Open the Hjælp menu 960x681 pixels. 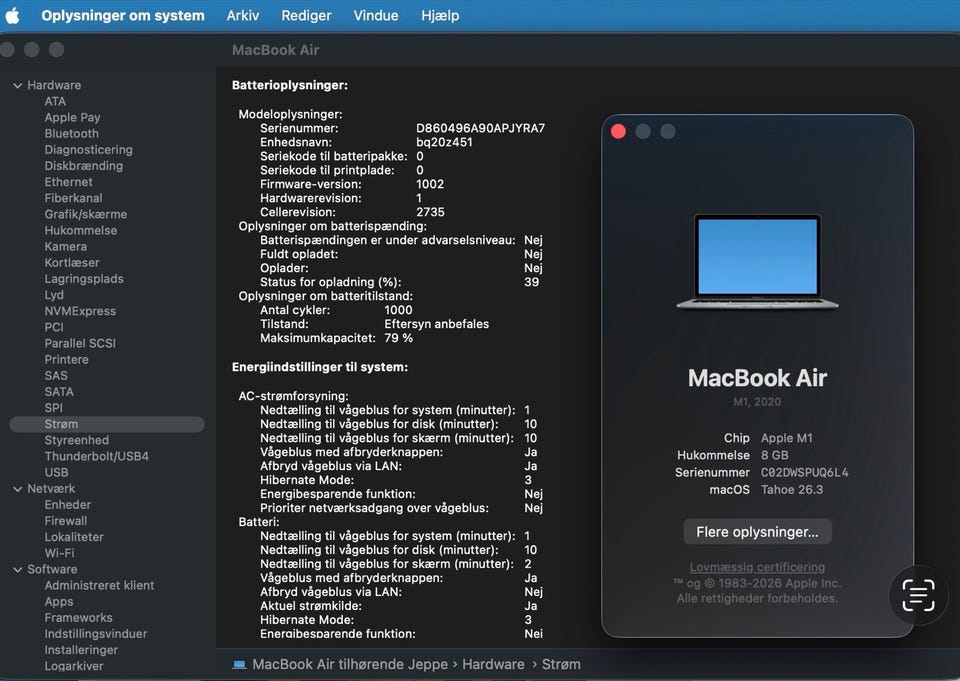tap(440, 15)
